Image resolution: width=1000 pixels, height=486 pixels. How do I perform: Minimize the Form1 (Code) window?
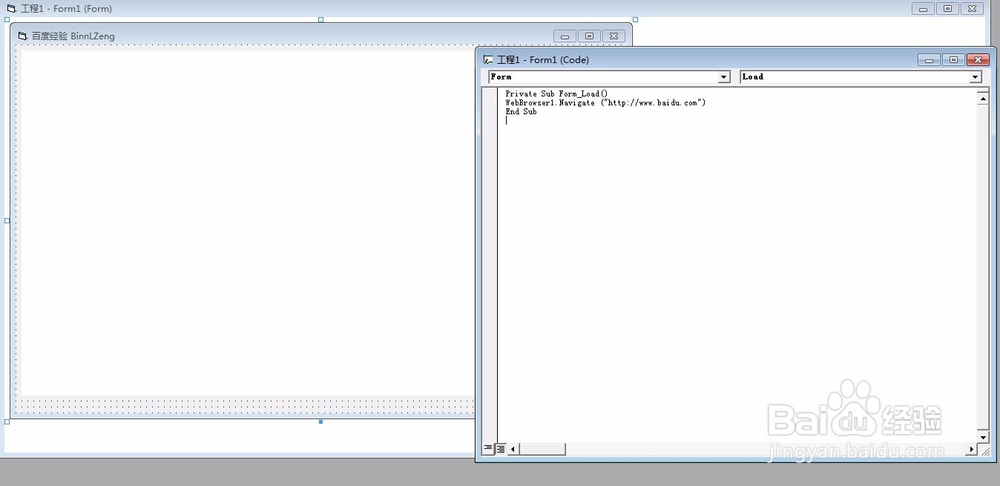929,60
